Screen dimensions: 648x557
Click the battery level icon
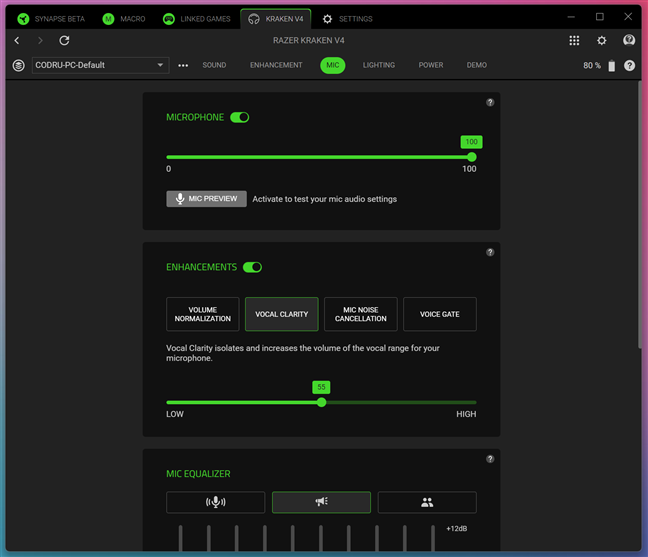(x=612, y=66)
